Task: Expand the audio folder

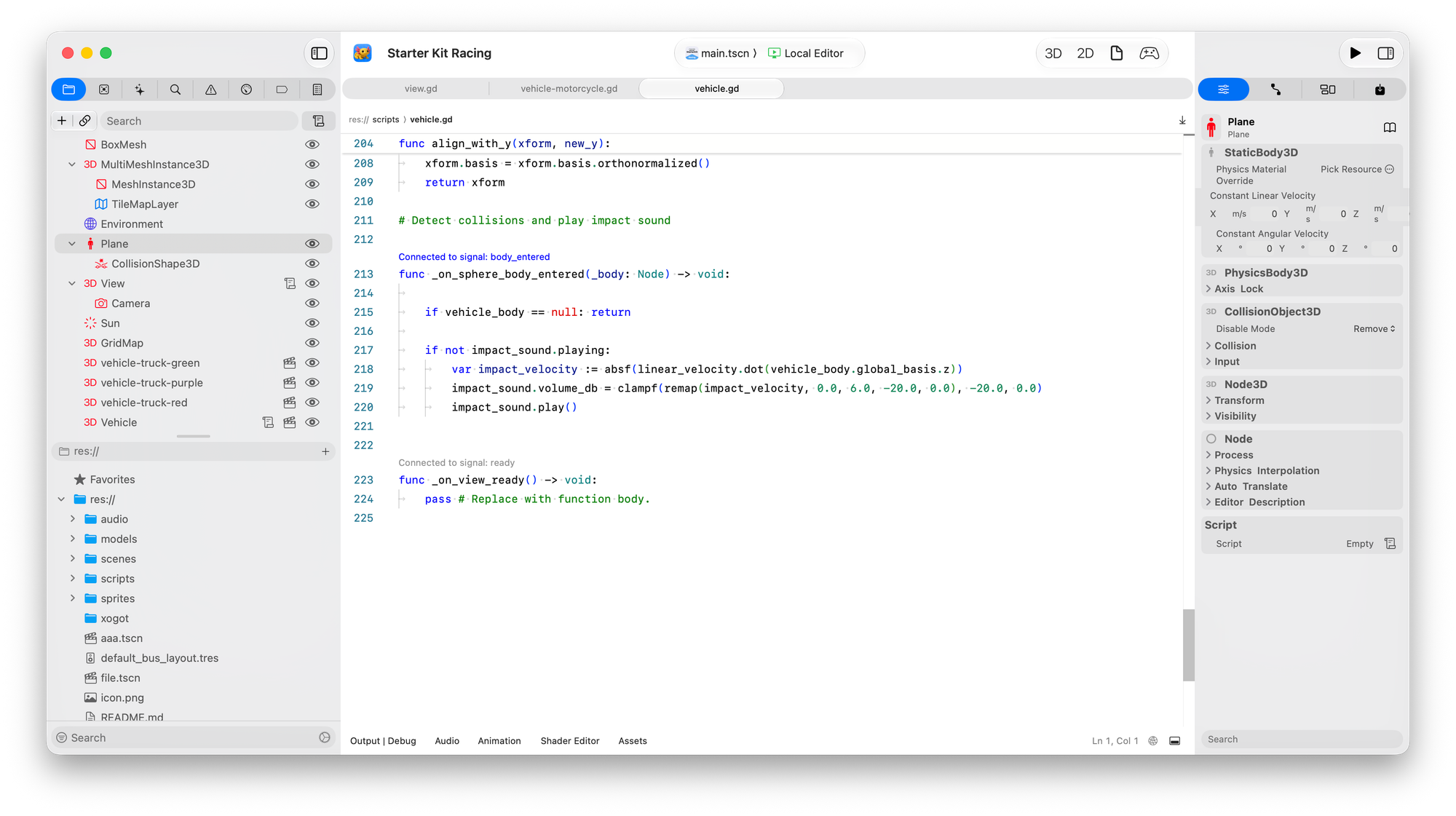Action: point(72,519)
